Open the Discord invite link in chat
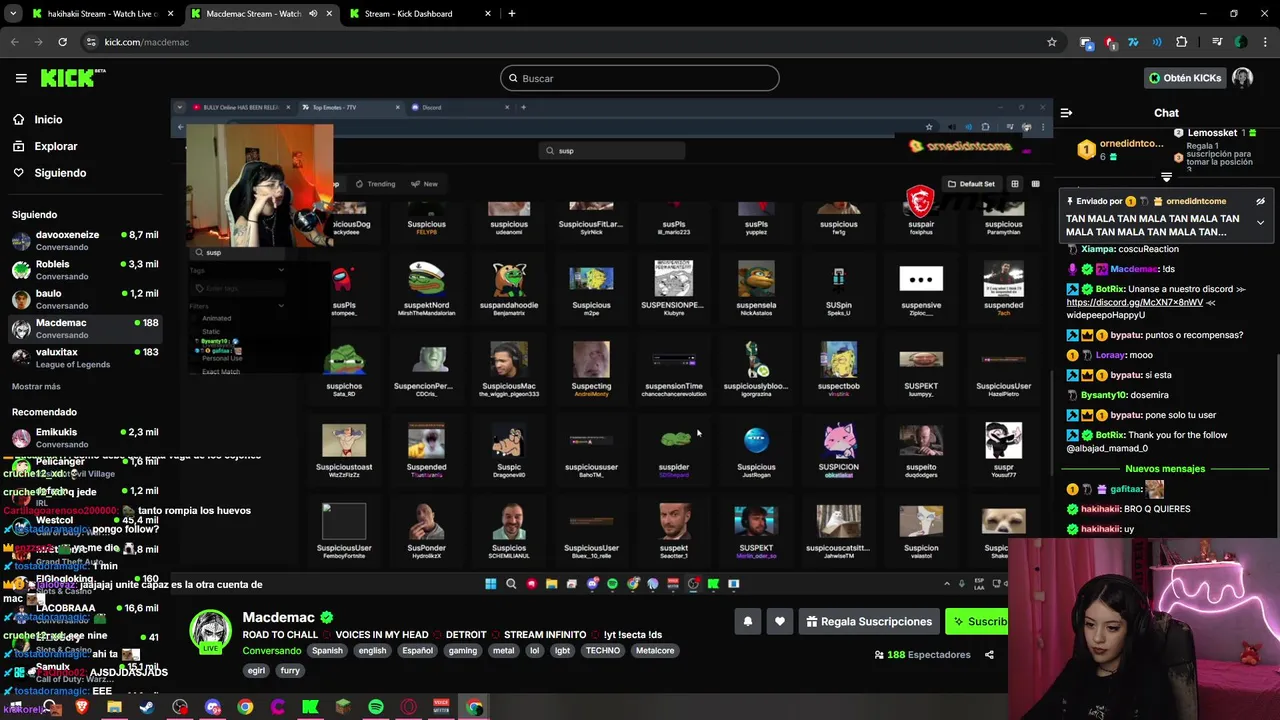 tap(1134, 302)
